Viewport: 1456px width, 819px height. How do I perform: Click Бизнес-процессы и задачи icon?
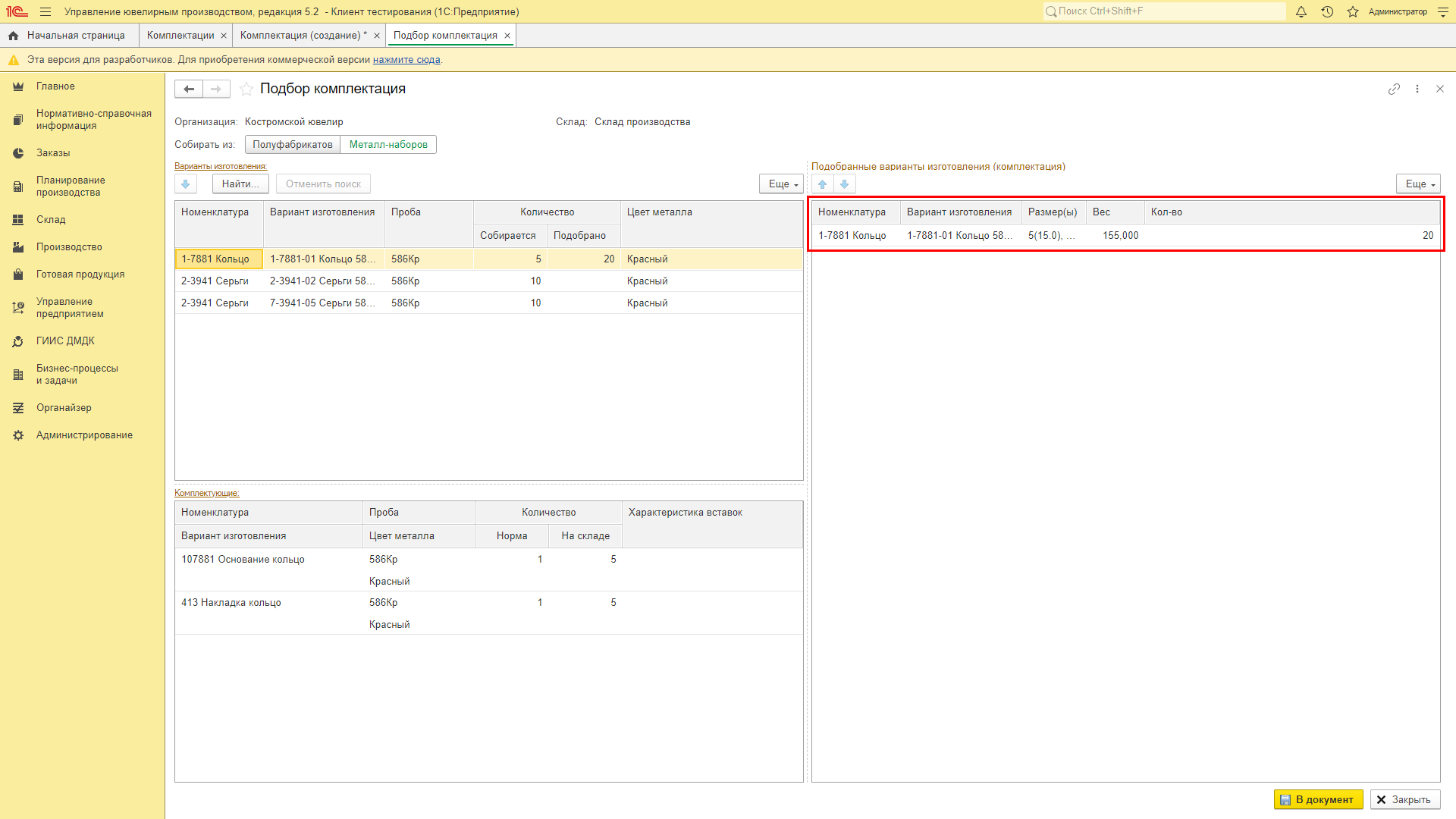click(x=18, y=375)
